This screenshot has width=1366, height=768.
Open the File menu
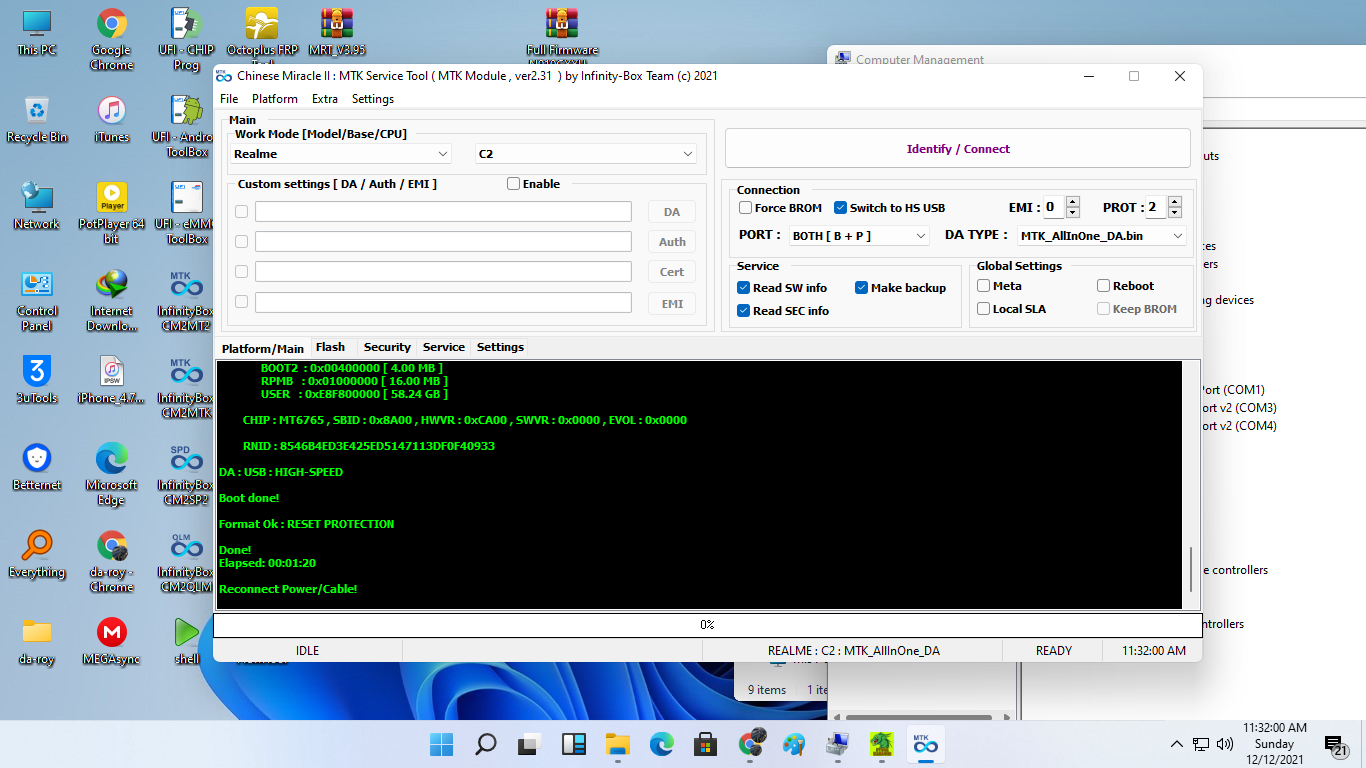pyautogui.click(x=229, y=99)
